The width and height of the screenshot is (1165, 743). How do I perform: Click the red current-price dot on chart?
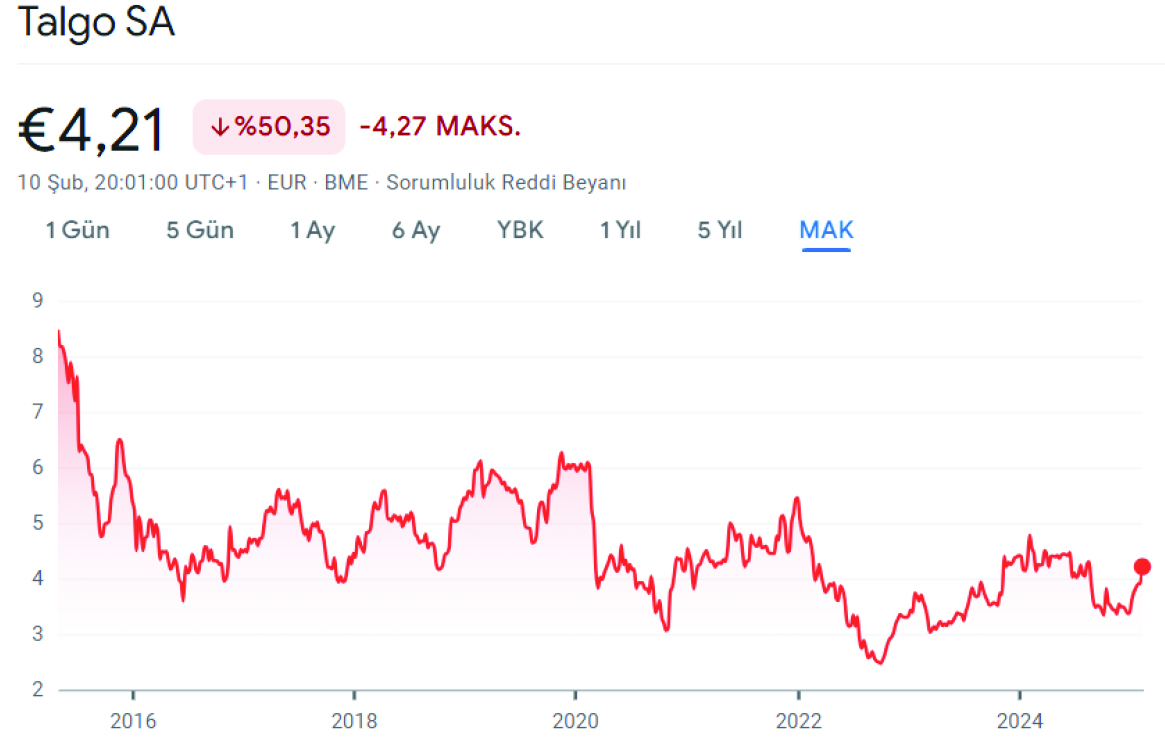click(1142, 567)
